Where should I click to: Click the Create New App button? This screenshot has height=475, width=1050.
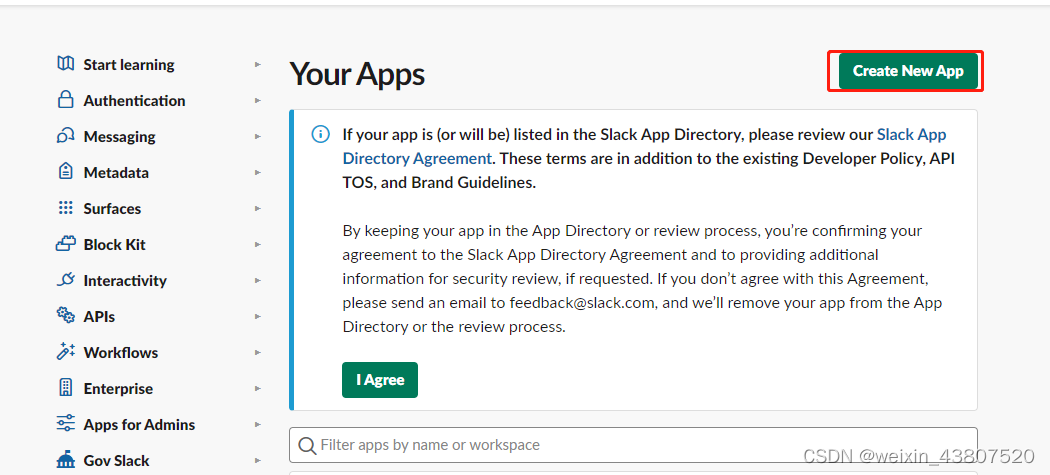point(908,71)
